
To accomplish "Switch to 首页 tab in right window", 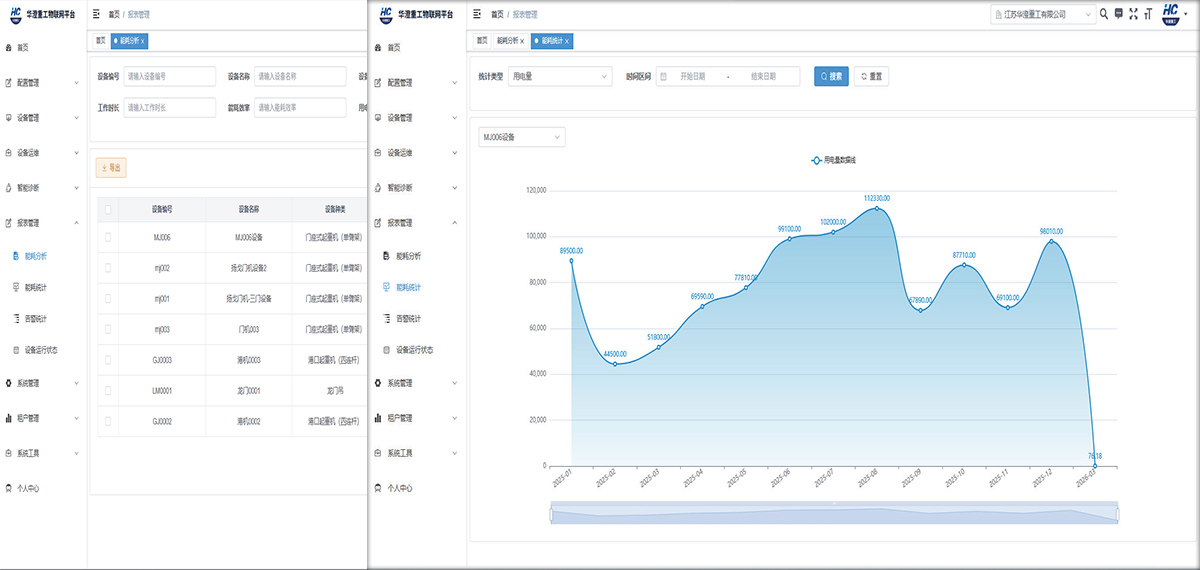I will click(482, 41).
